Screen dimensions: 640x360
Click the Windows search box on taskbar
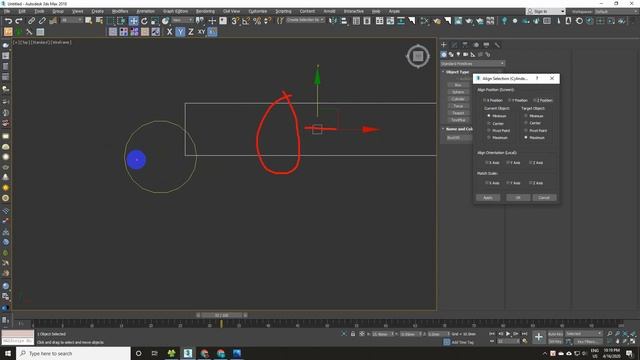(x=73, y=353)
